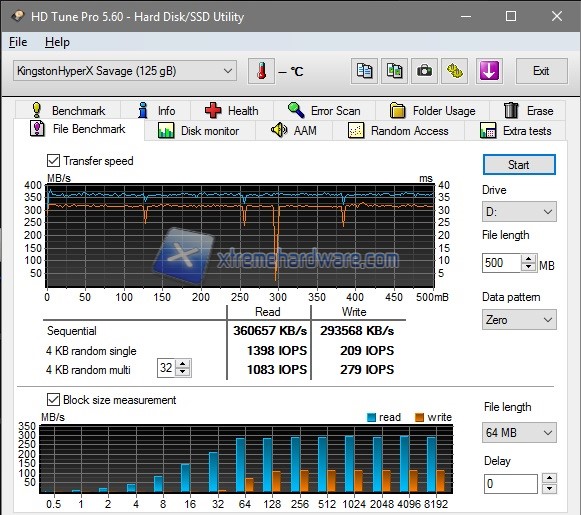Viewport: 581px width, 515px height.
Task: Click the Delay 0 input field
Action: [511, 484]
